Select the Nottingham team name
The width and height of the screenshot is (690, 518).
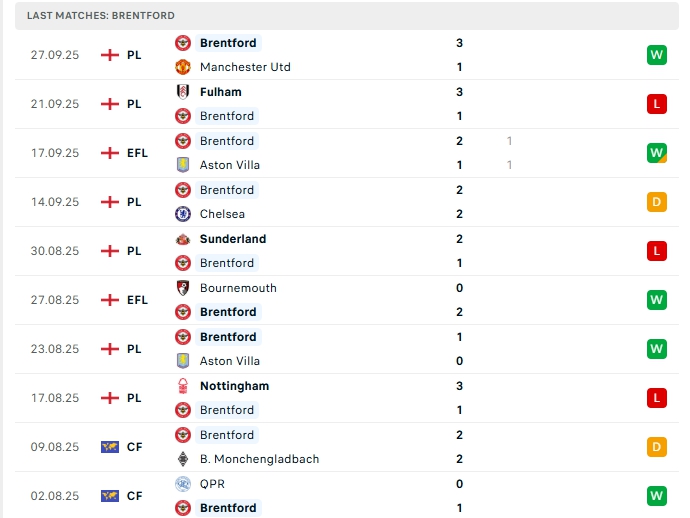click(x=234, y=386)
